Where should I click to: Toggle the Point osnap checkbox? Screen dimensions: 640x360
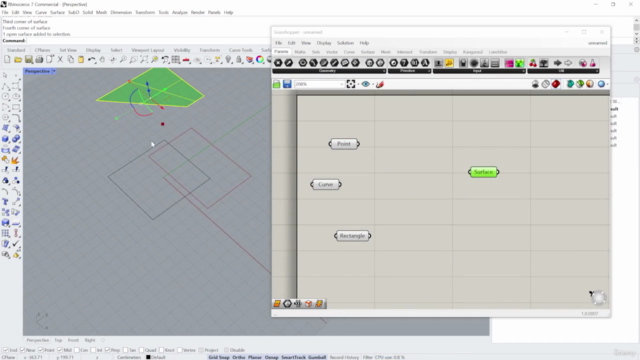coord(41,350)
